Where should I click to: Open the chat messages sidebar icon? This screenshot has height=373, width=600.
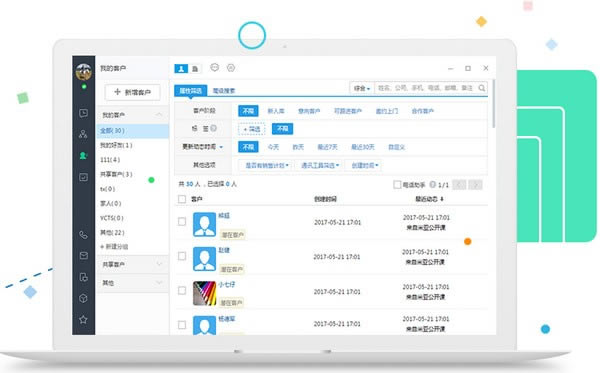coord(83,113)
